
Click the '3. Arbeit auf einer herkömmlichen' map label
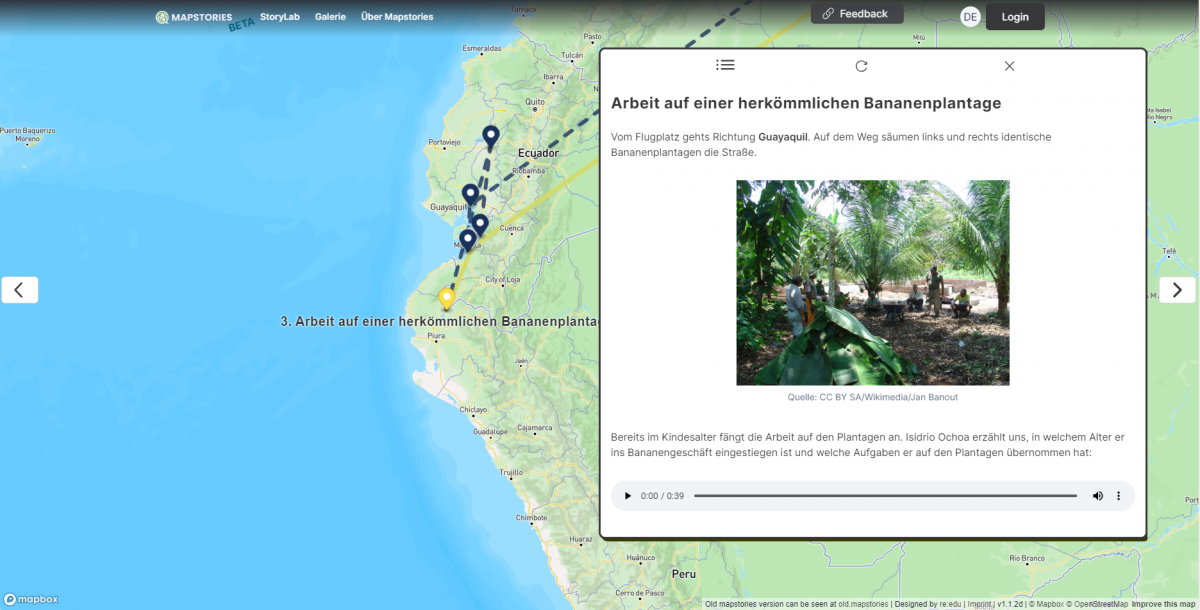click(440, 322)
